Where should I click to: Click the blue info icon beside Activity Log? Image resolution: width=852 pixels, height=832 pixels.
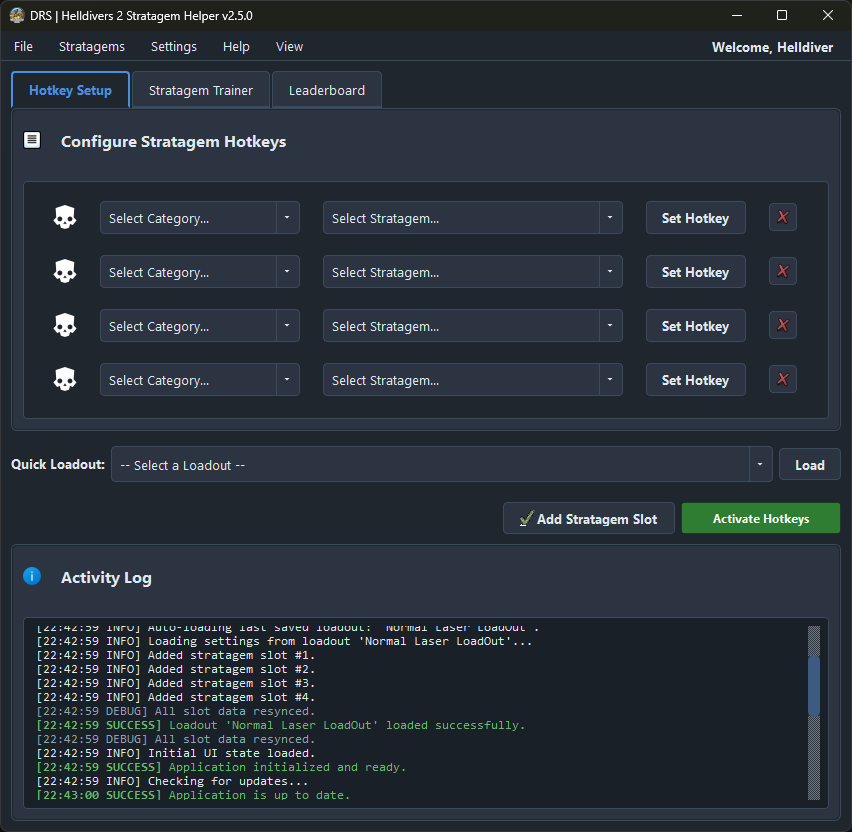point(32,576)
